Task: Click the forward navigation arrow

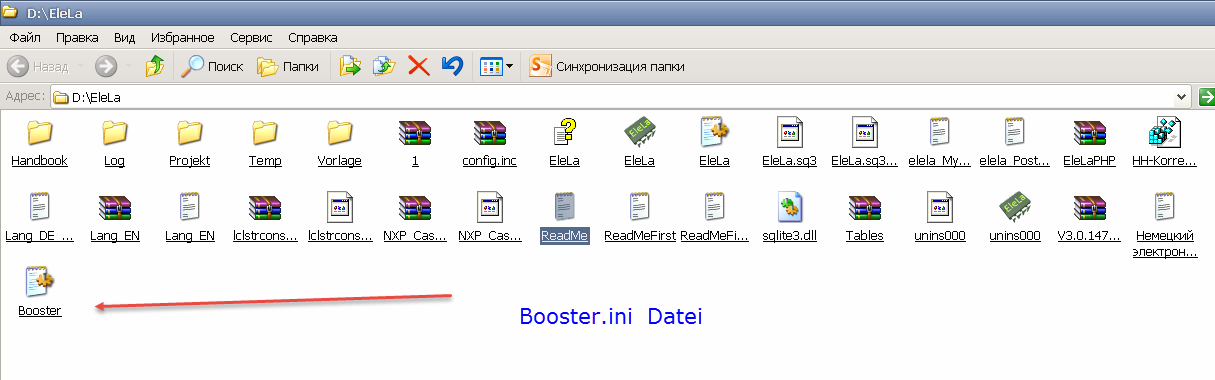Action: [x=106, y=66]
